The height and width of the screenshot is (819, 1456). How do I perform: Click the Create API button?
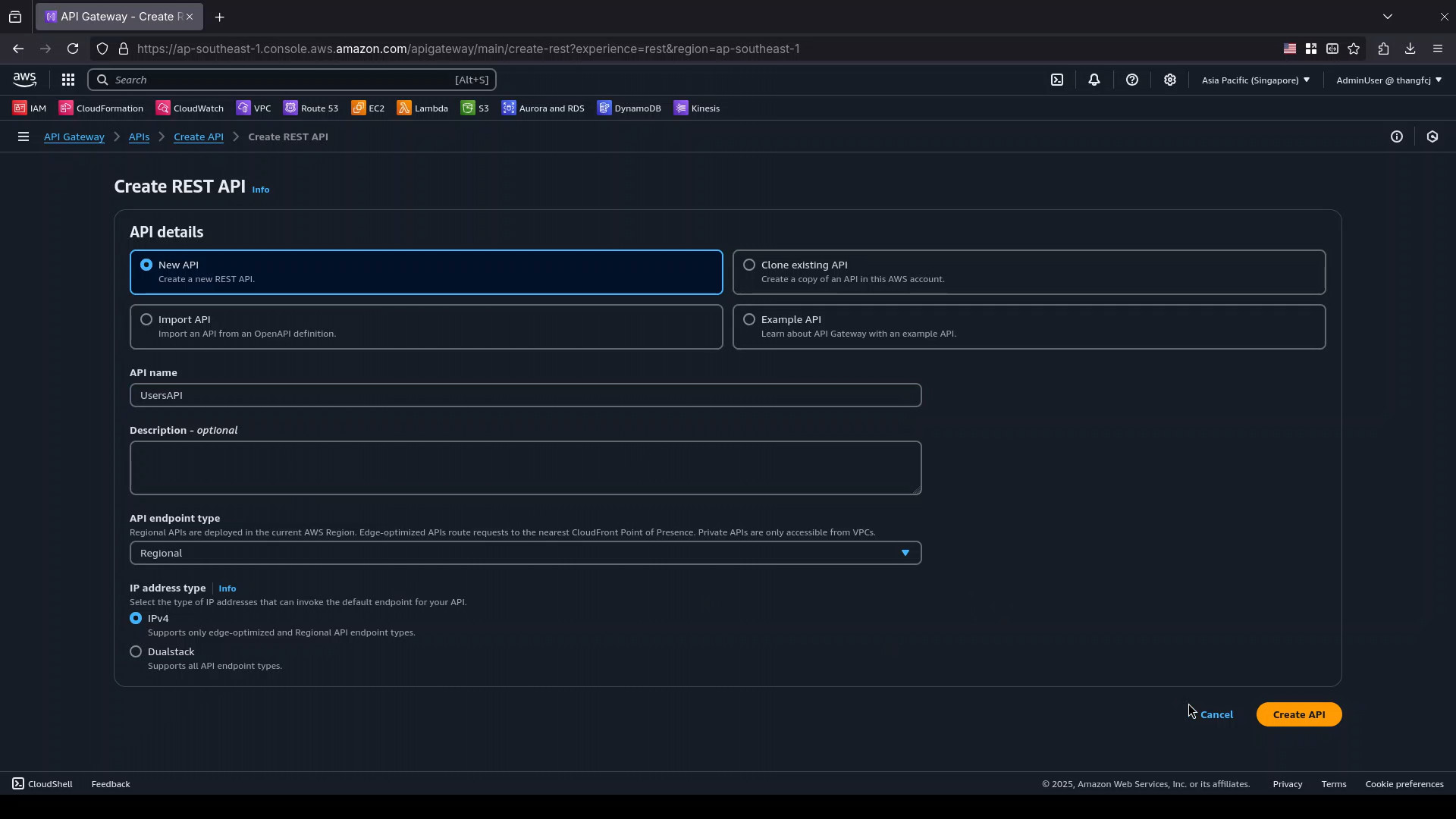point(1299,714)
